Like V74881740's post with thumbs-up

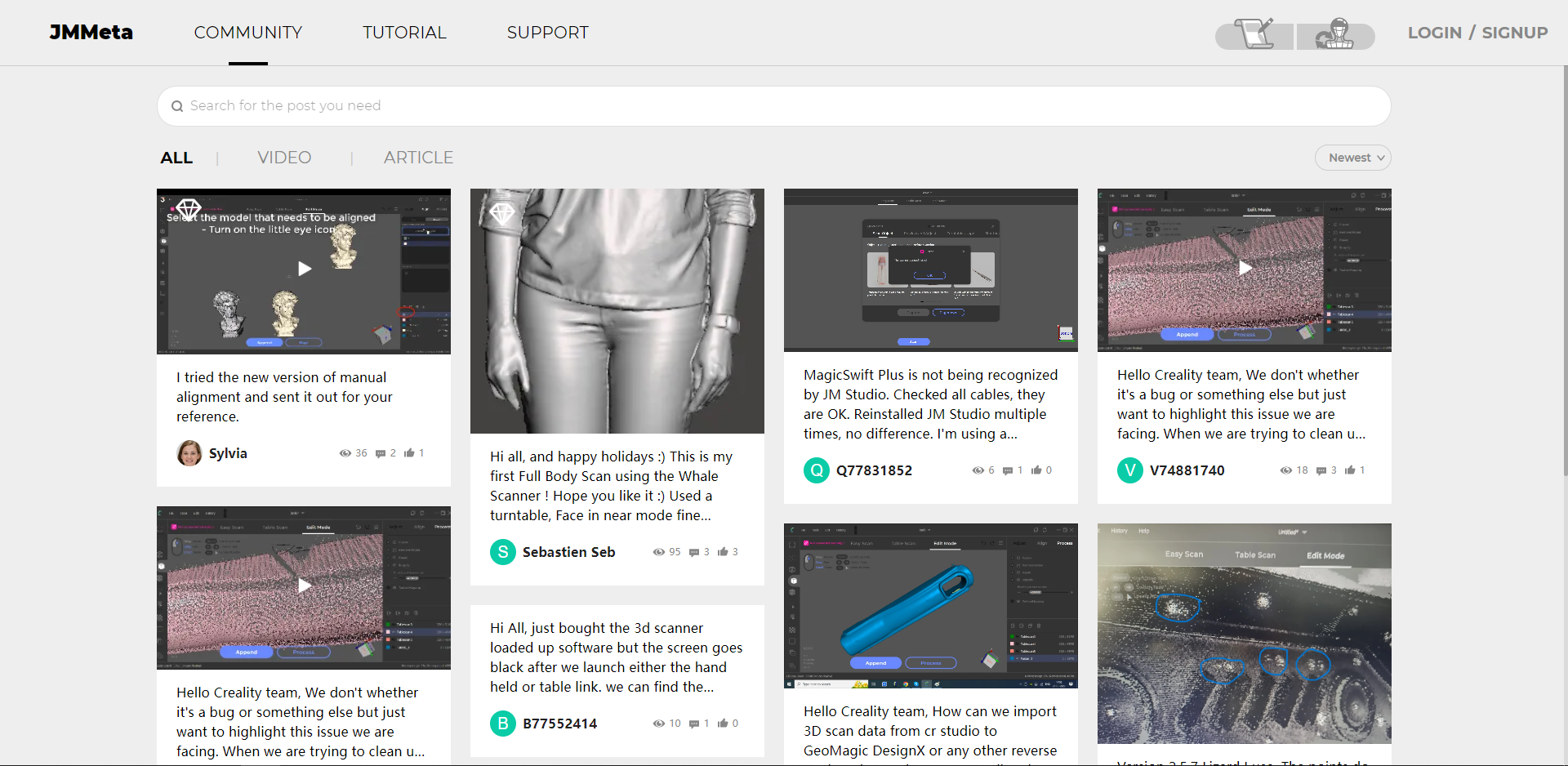pyautogui.click(x=1350, y=470)
